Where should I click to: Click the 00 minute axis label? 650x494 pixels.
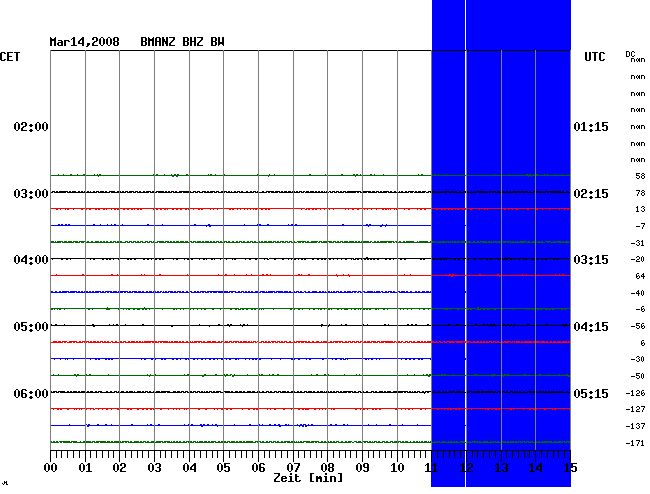51,468
